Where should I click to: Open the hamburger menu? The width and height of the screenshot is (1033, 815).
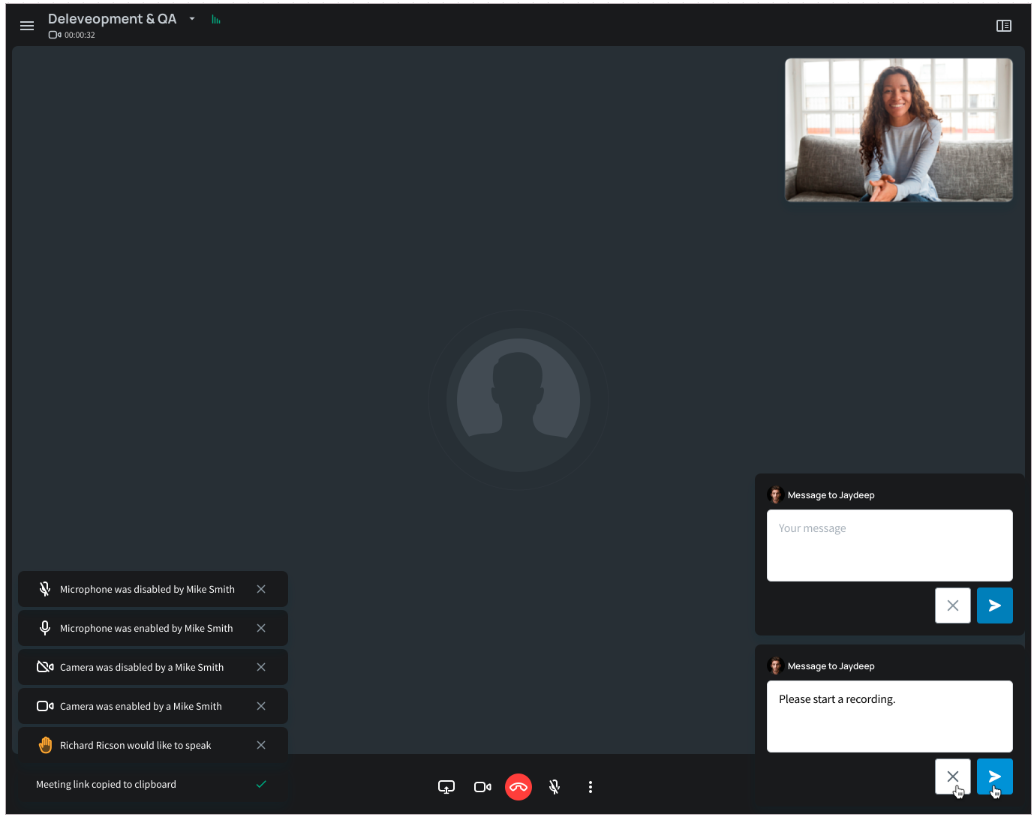(x=27, y=26)
